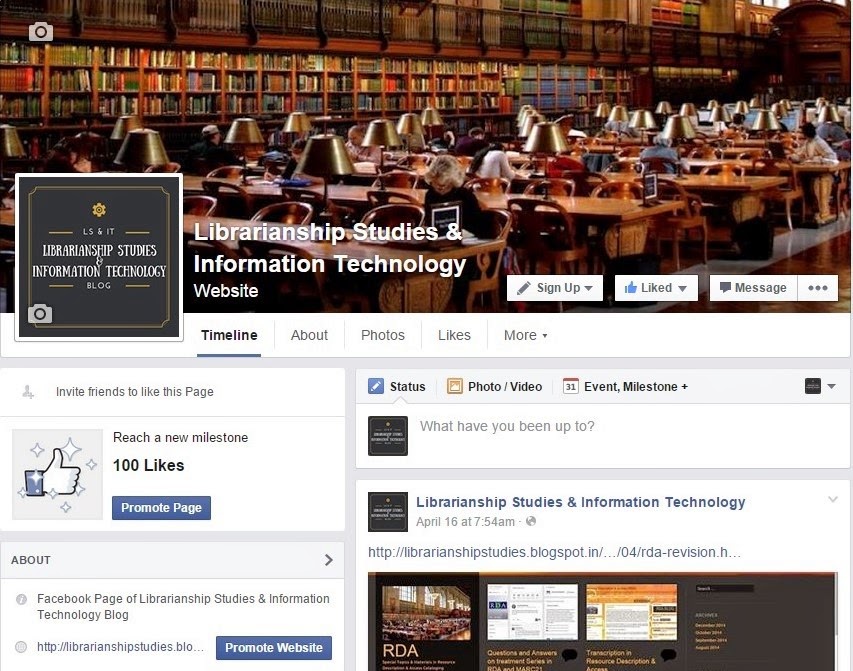Expand the post options chevron
853x671 pixels.
point(832,499)
